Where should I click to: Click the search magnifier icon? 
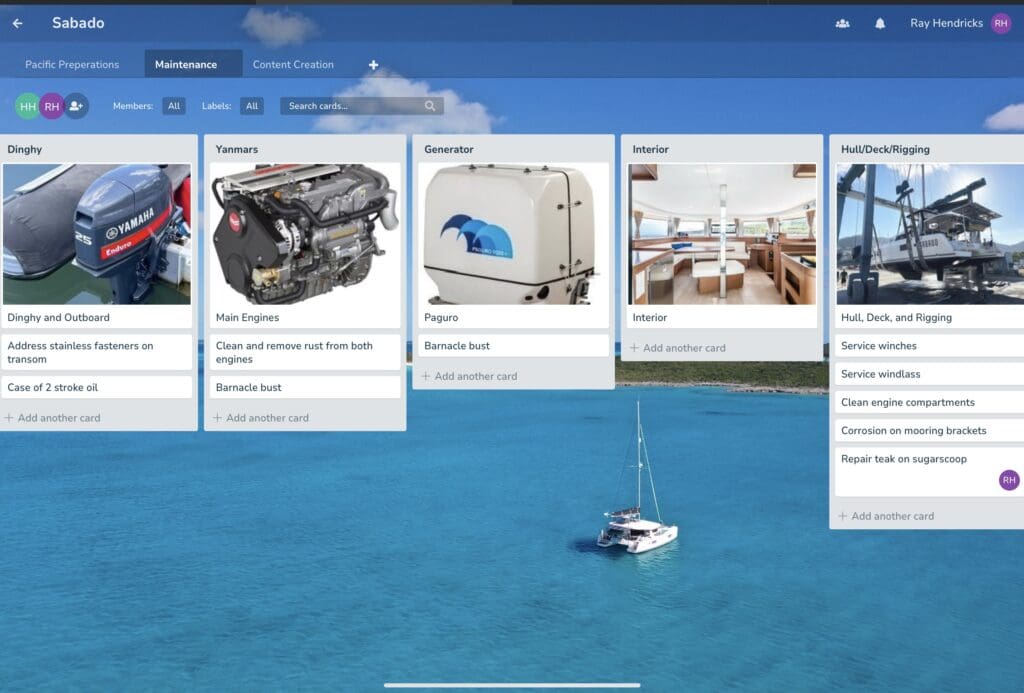[430, 106]
